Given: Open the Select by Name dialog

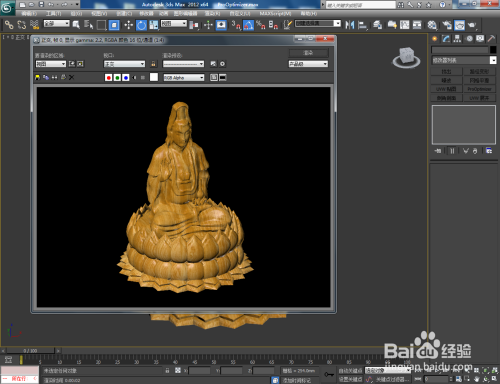Looking at the screenshot, I should [89, 25].
